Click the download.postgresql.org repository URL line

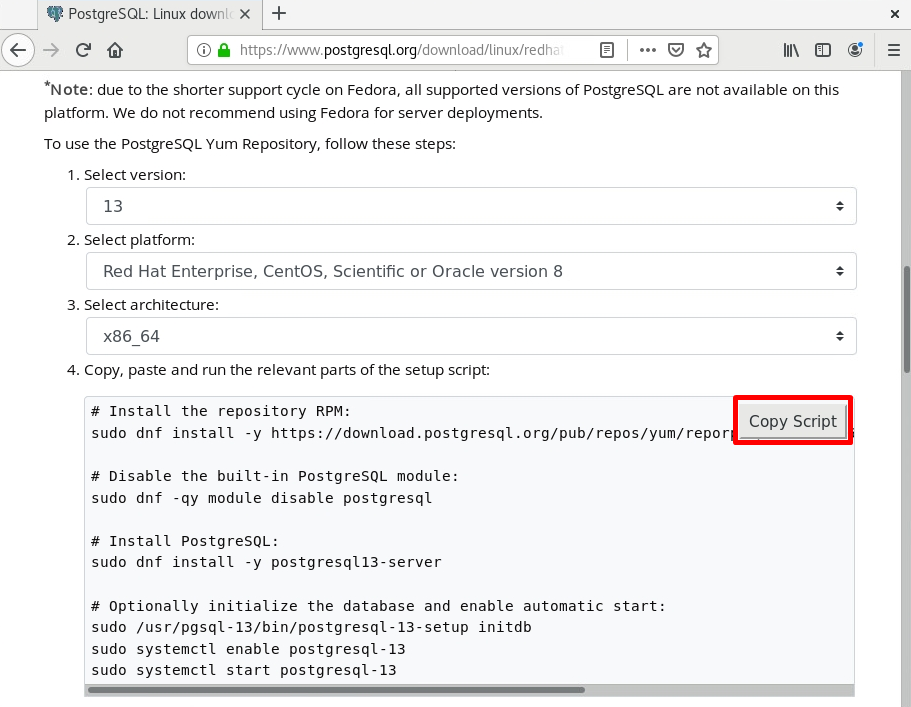click(414, 433)
